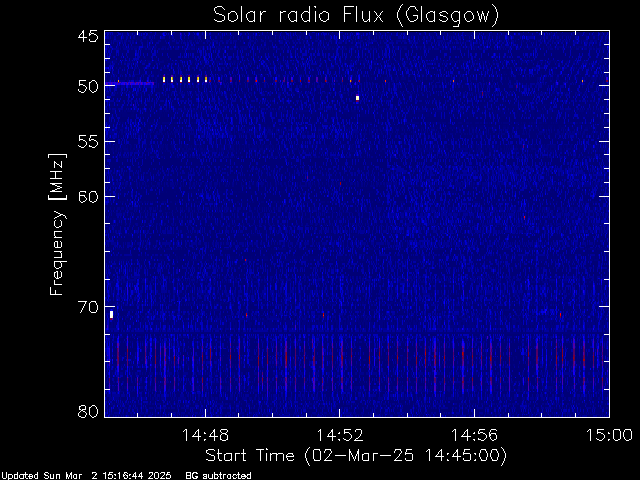
Task: Click the 14:52 time tick label
Action: pyautogui.click(x=340, y=435)
